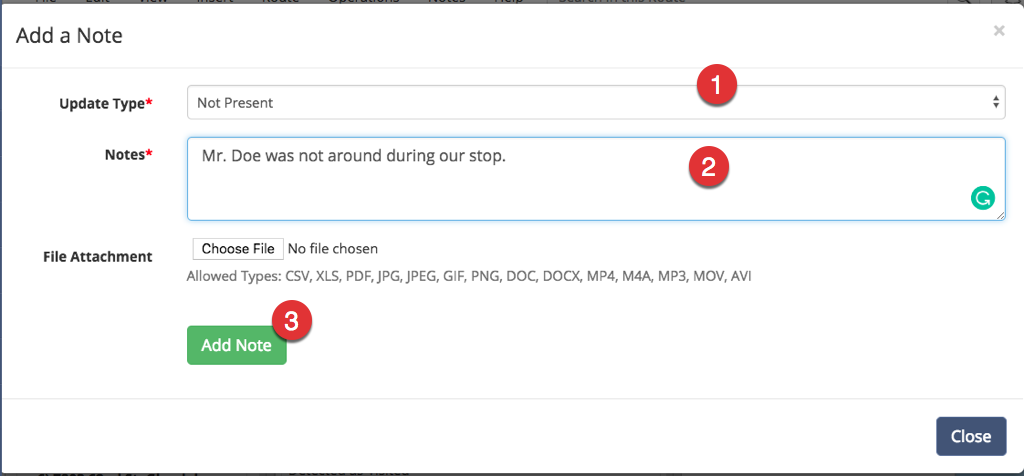Click the 'No file chosen' text
The width and height of the screenshot is (1024, 476).
(333, 249)
